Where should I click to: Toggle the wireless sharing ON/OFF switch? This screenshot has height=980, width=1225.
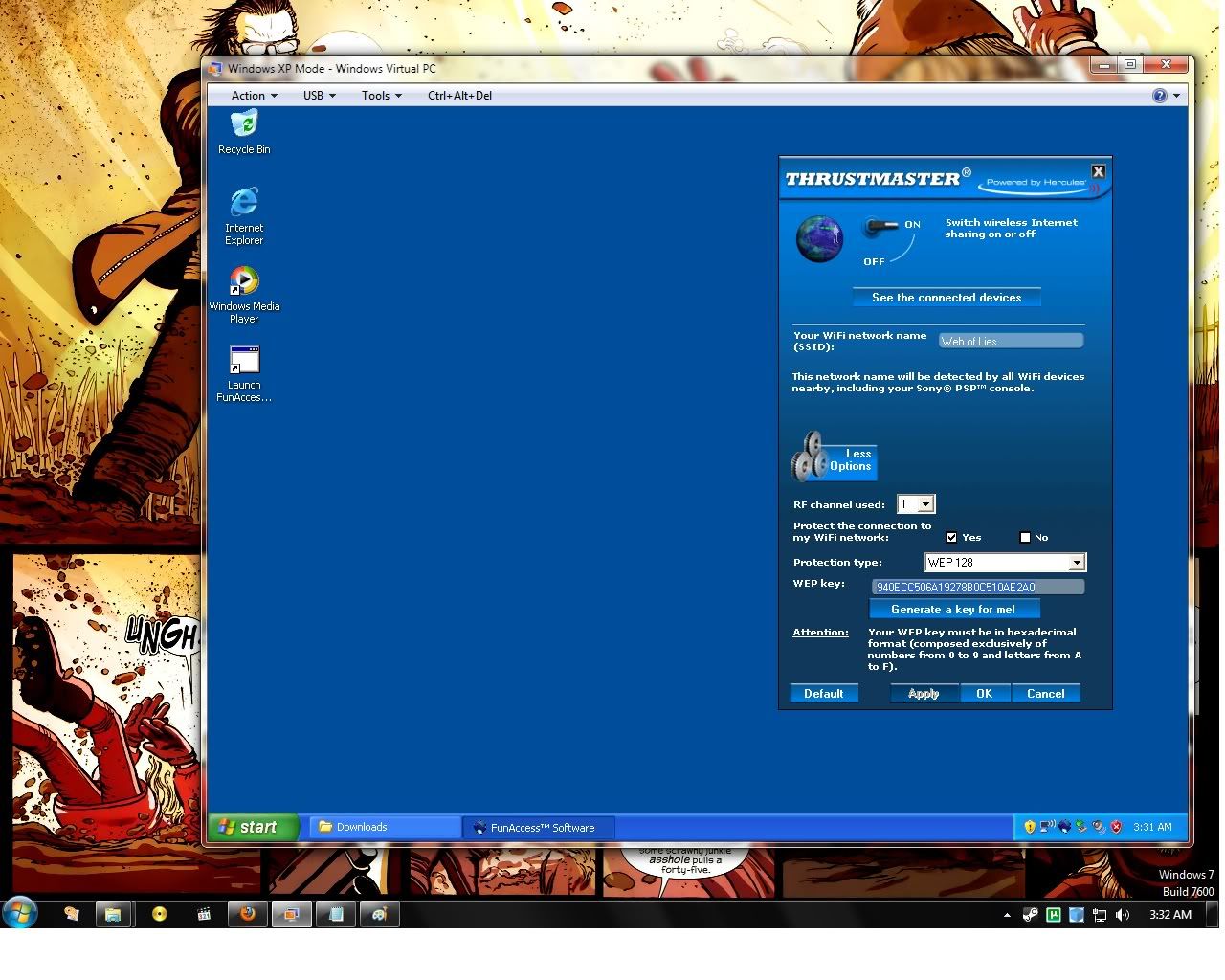(880, 228)
